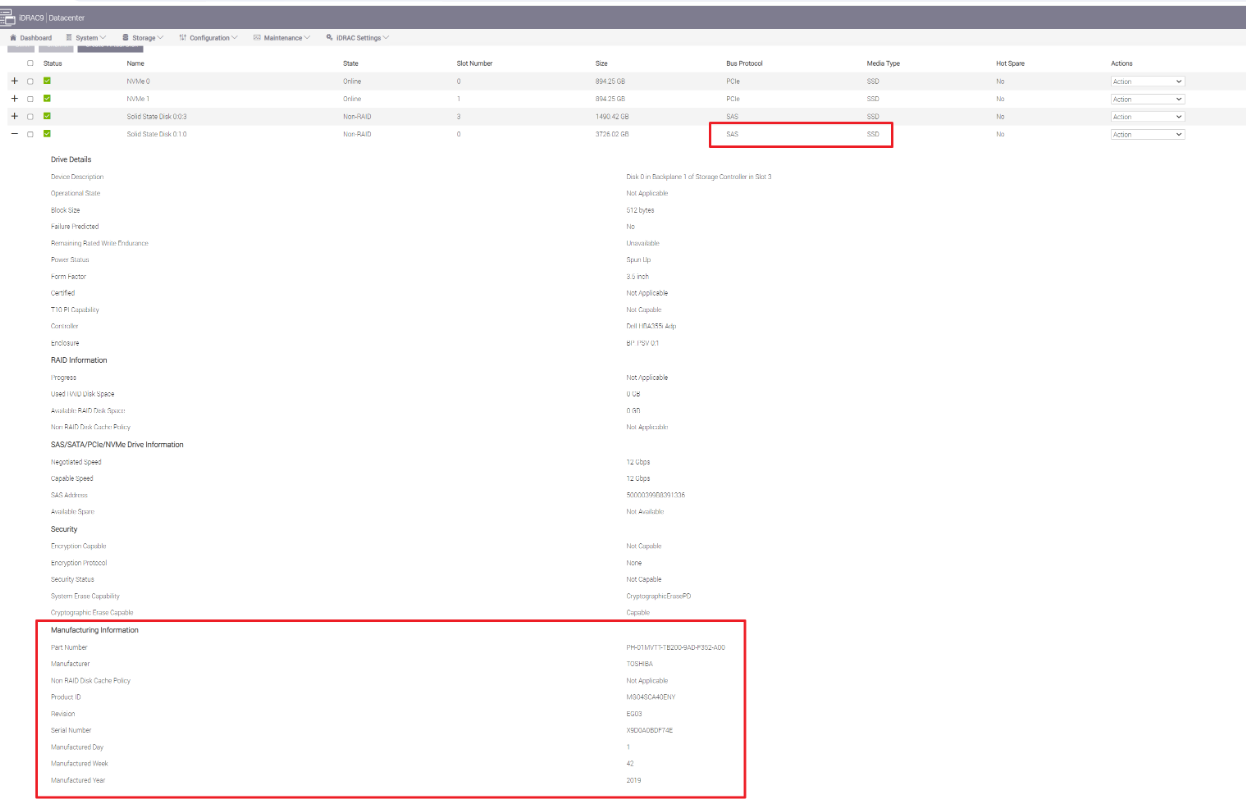The height and width of the screenshot is (803, 1246).
Task: Click the green status icon for Solid State Disk 0:0:3
Action: 47,116
